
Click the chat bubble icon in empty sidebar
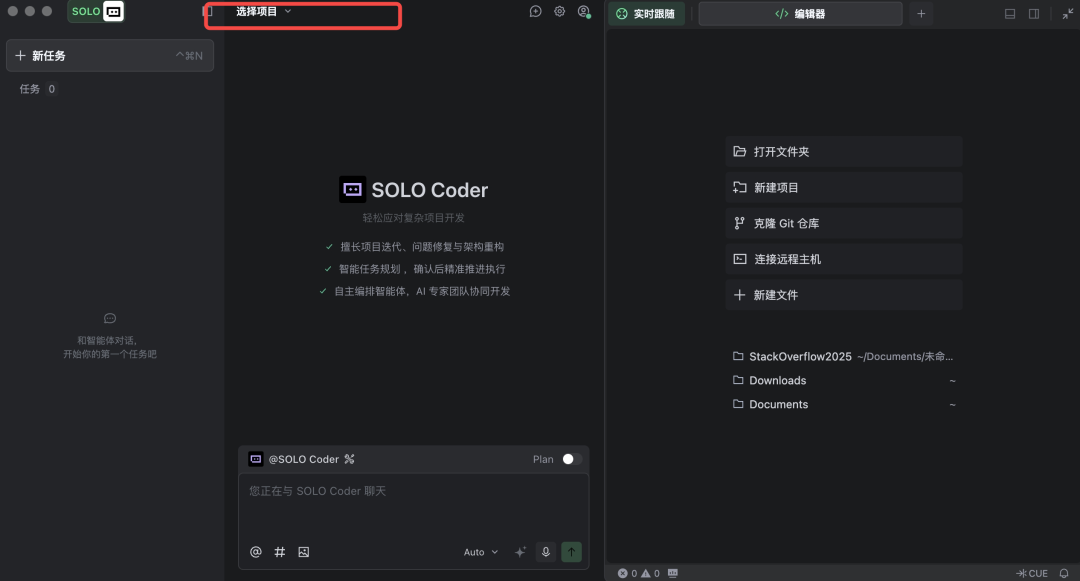pyautogui.click(x=110, y=318)
